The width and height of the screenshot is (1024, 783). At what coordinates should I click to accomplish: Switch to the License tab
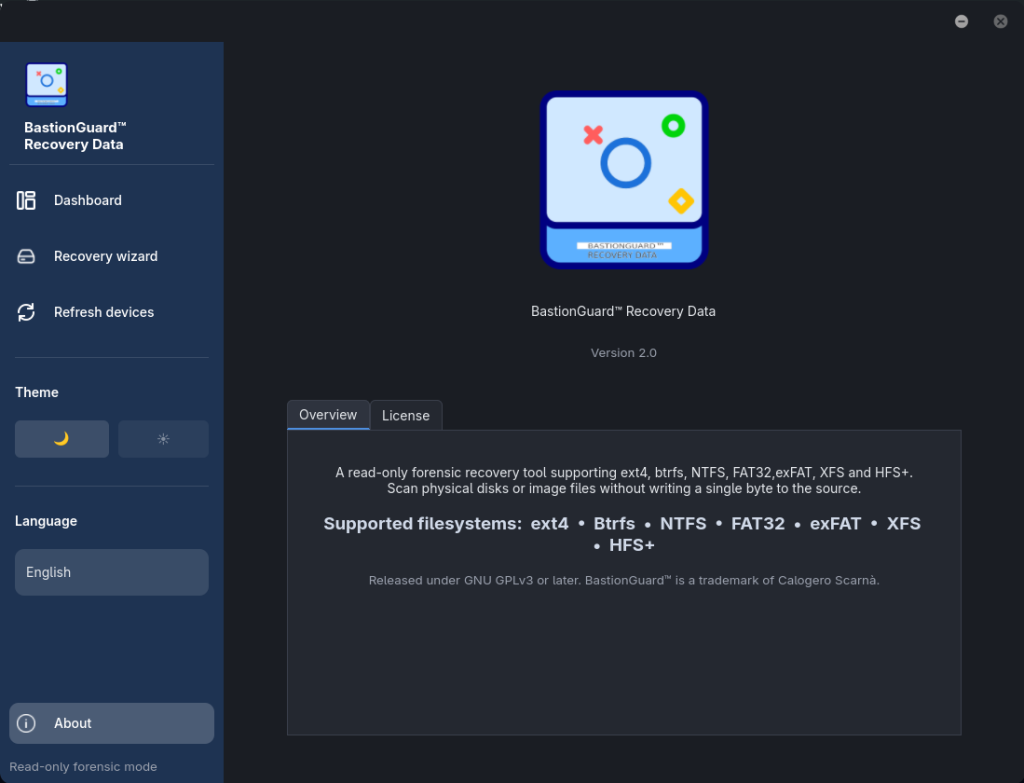[x=406, y=415]
